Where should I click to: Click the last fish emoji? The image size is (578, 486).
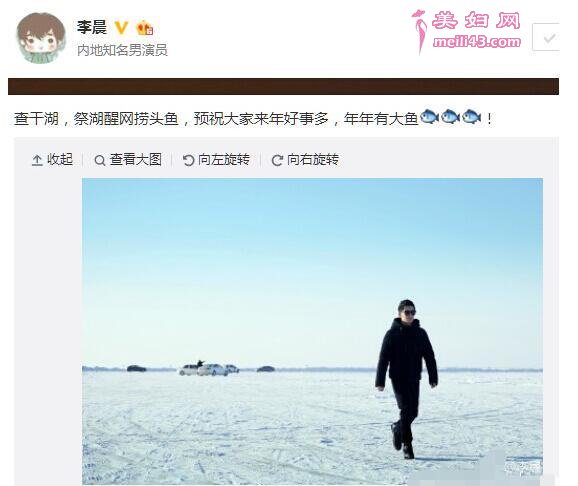tap(472, 117)
